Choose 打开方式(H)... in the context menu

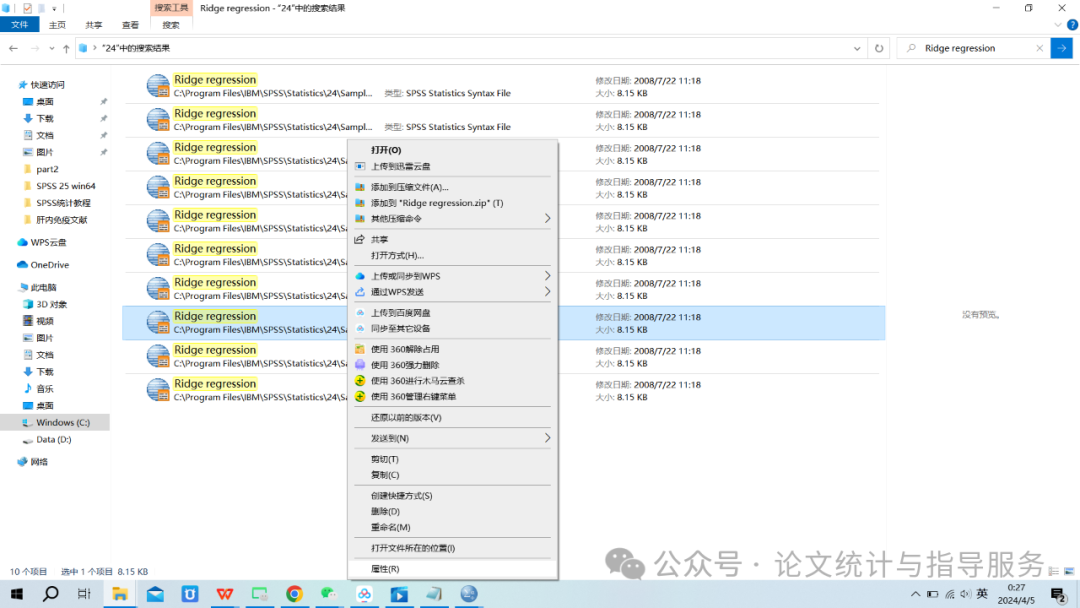click(453, 255)
